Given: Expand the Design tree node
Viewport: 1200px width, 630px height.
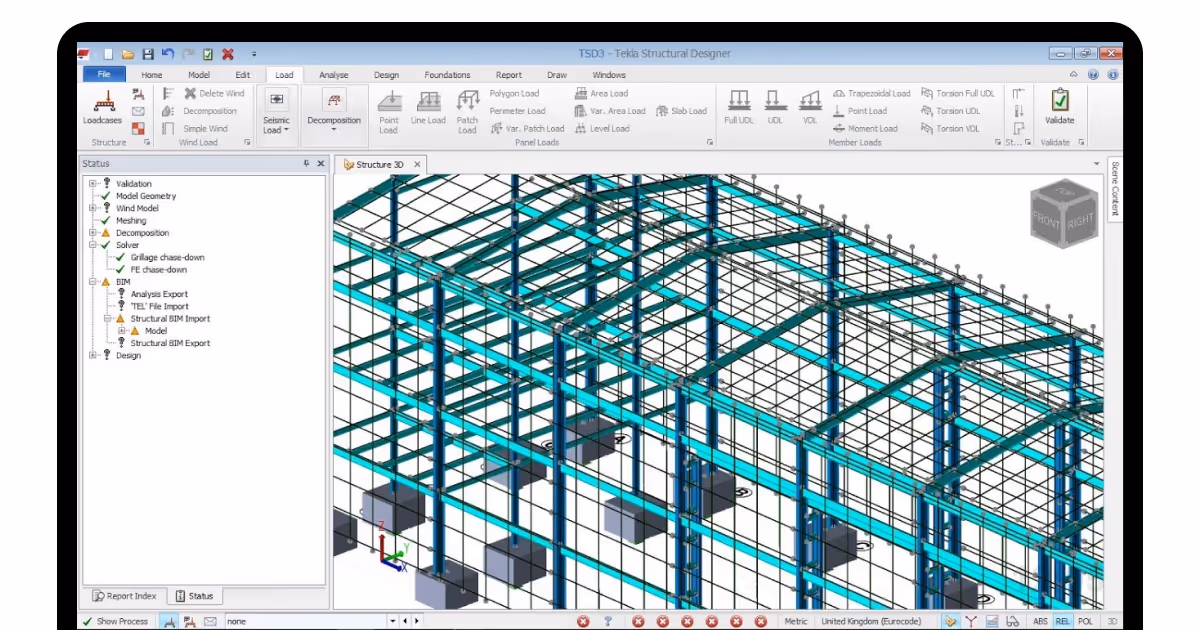Looking at the screenshot, I should (92, 355).
